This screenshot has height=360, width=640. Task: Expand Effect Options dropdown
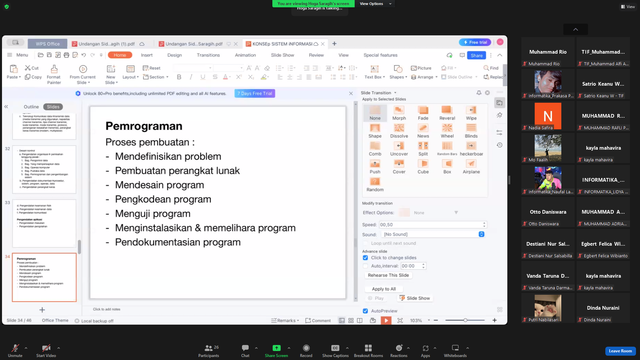point(456,213)
